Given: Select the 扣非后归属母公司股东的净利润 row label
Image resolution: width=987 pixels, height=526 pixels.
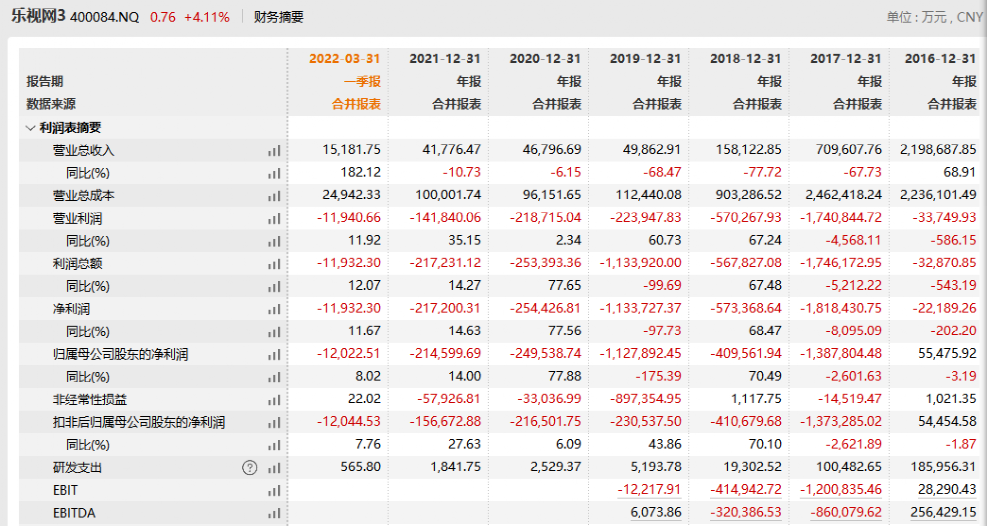Looking at the screenshot, I should point(138,422).
